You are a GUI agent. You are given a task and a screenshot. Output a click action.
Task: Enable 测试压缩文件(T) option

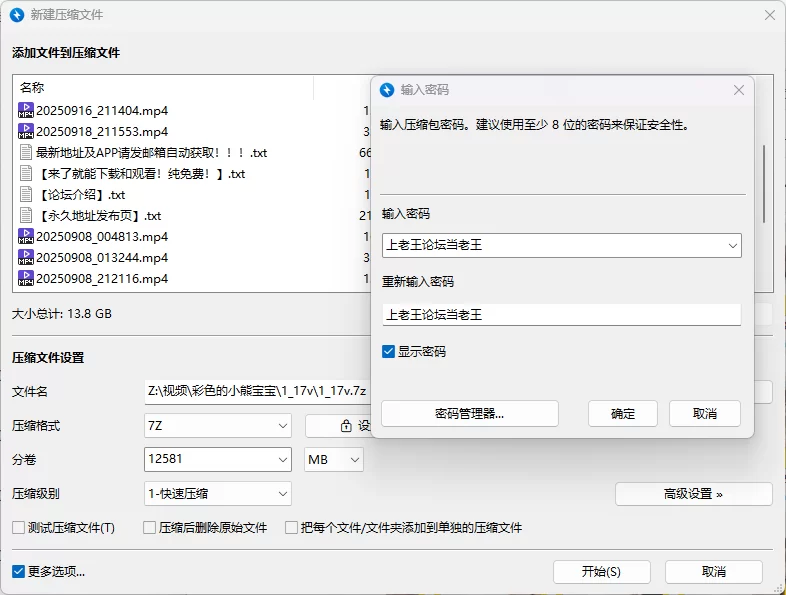19,527
